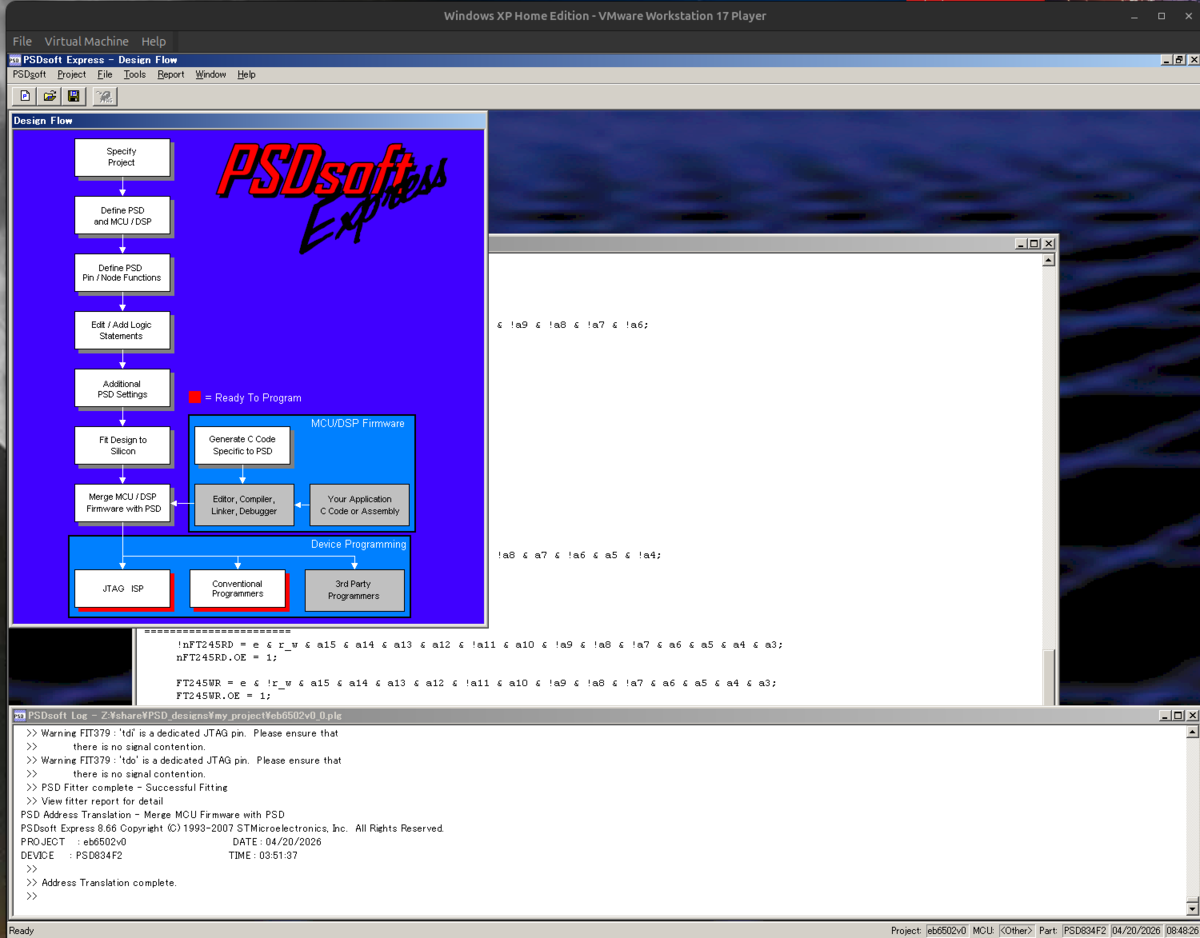
Task: Click the 3rd Party Programmers button
Action: 354,590
